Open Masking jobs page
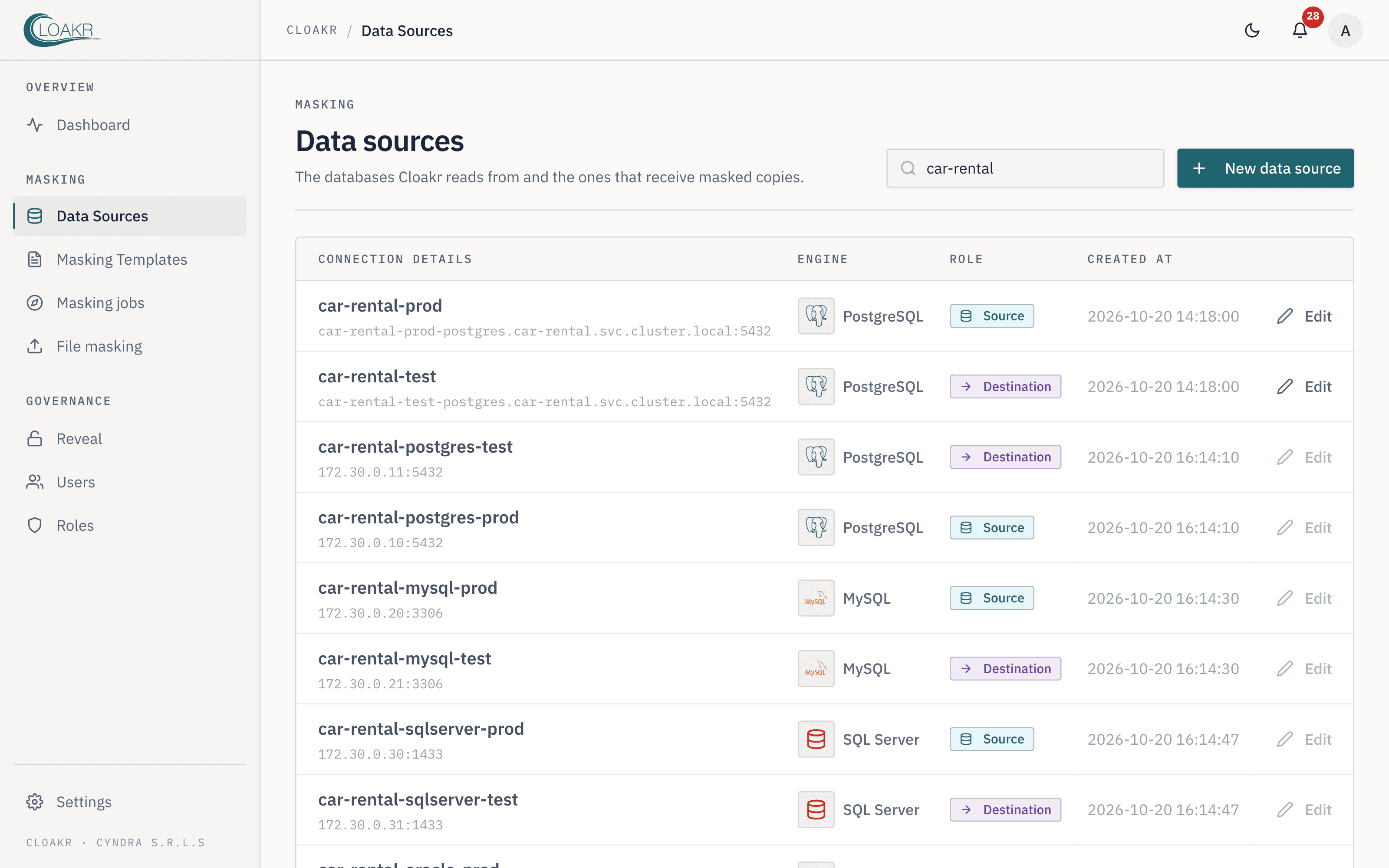 tap(130, 302)
